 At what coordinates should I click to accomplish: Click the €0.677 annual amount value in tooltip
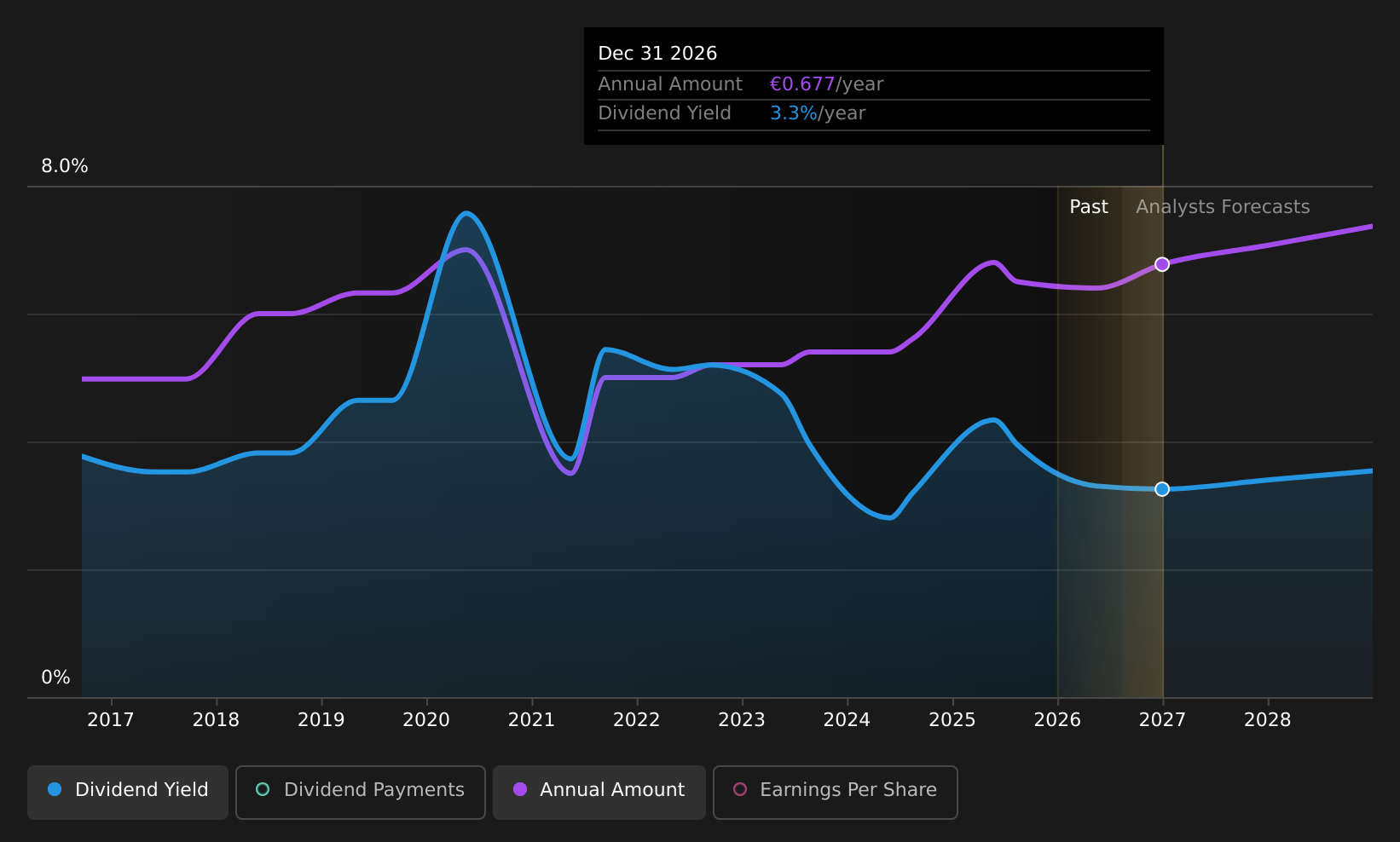pos(802,84)
